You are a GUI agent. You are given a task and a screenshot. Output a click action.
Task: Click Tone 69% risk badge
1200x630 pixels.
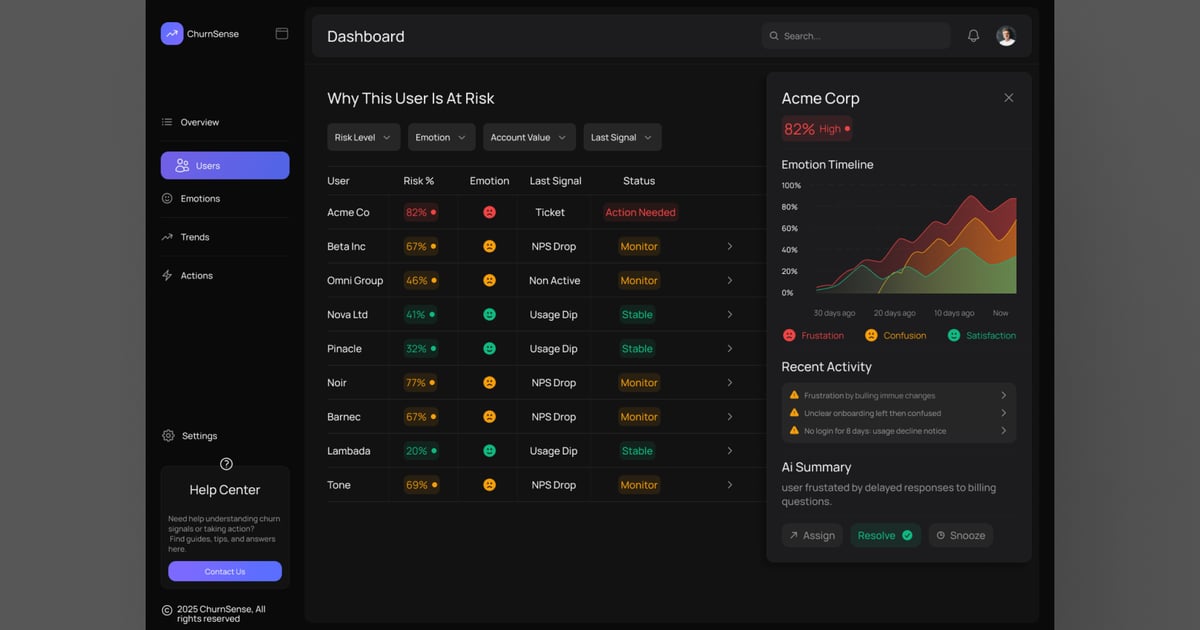(x=421, y=484)
